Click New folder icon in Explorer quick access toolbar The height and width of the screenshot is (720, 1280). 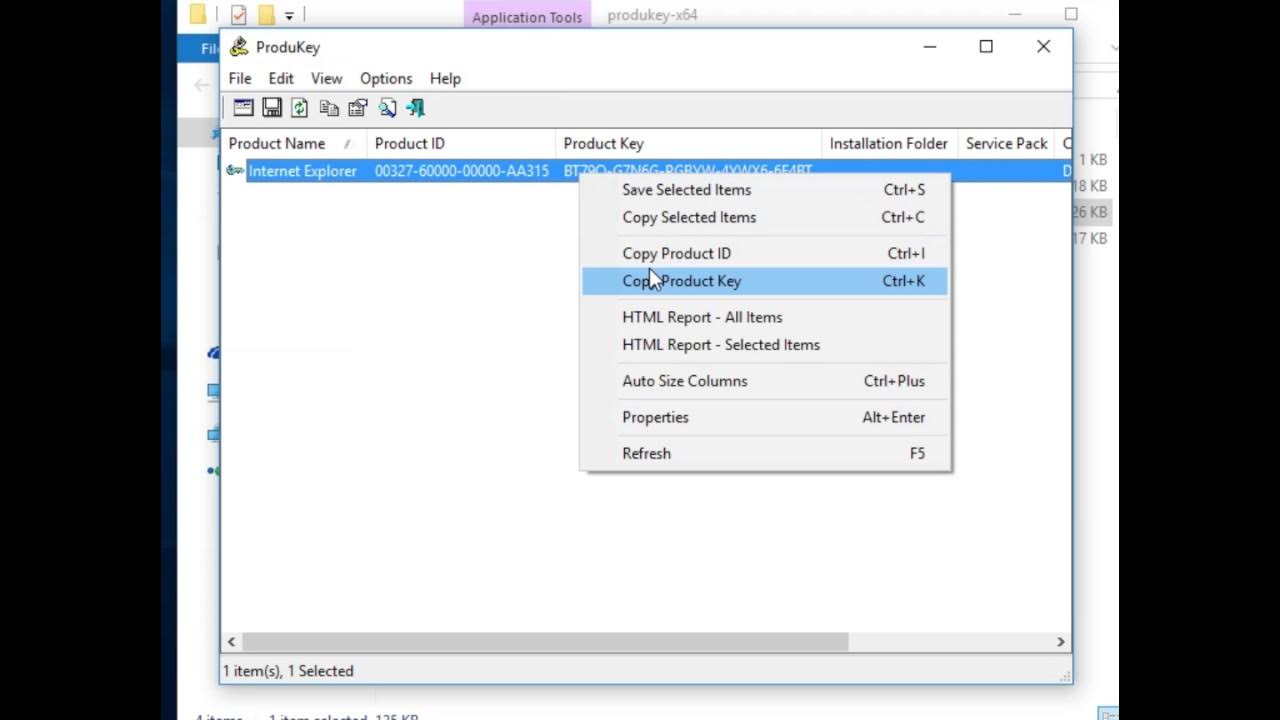(266, 15)
